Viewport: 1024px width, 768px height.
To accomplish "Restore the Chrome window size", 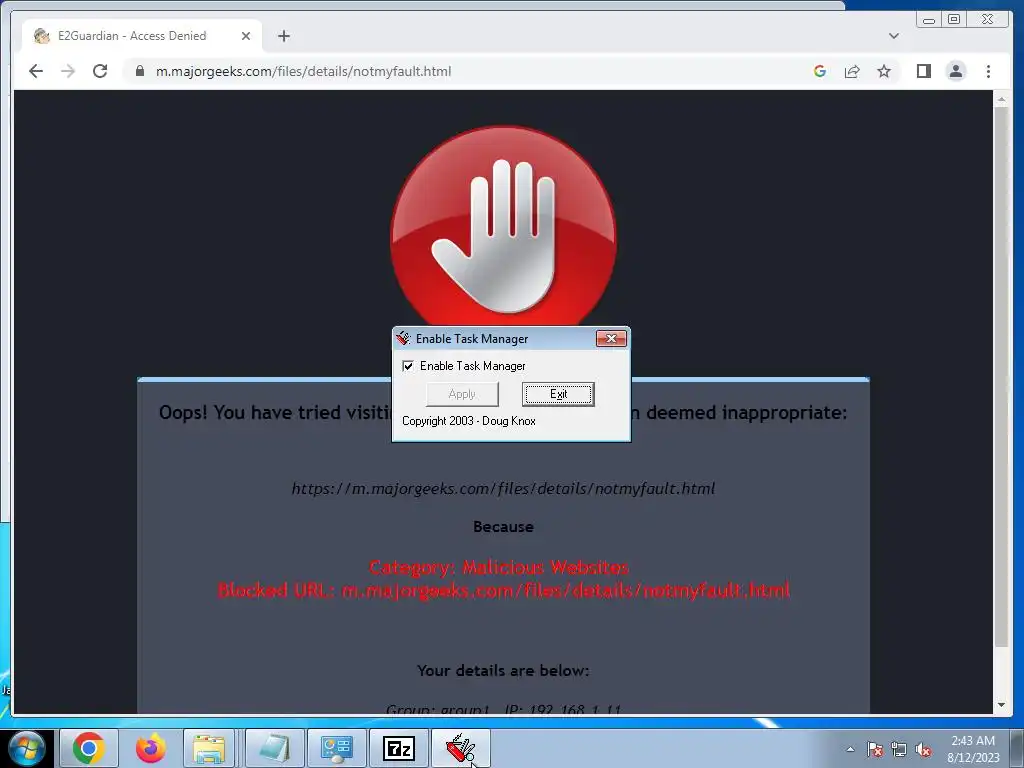I will [954, 20].
